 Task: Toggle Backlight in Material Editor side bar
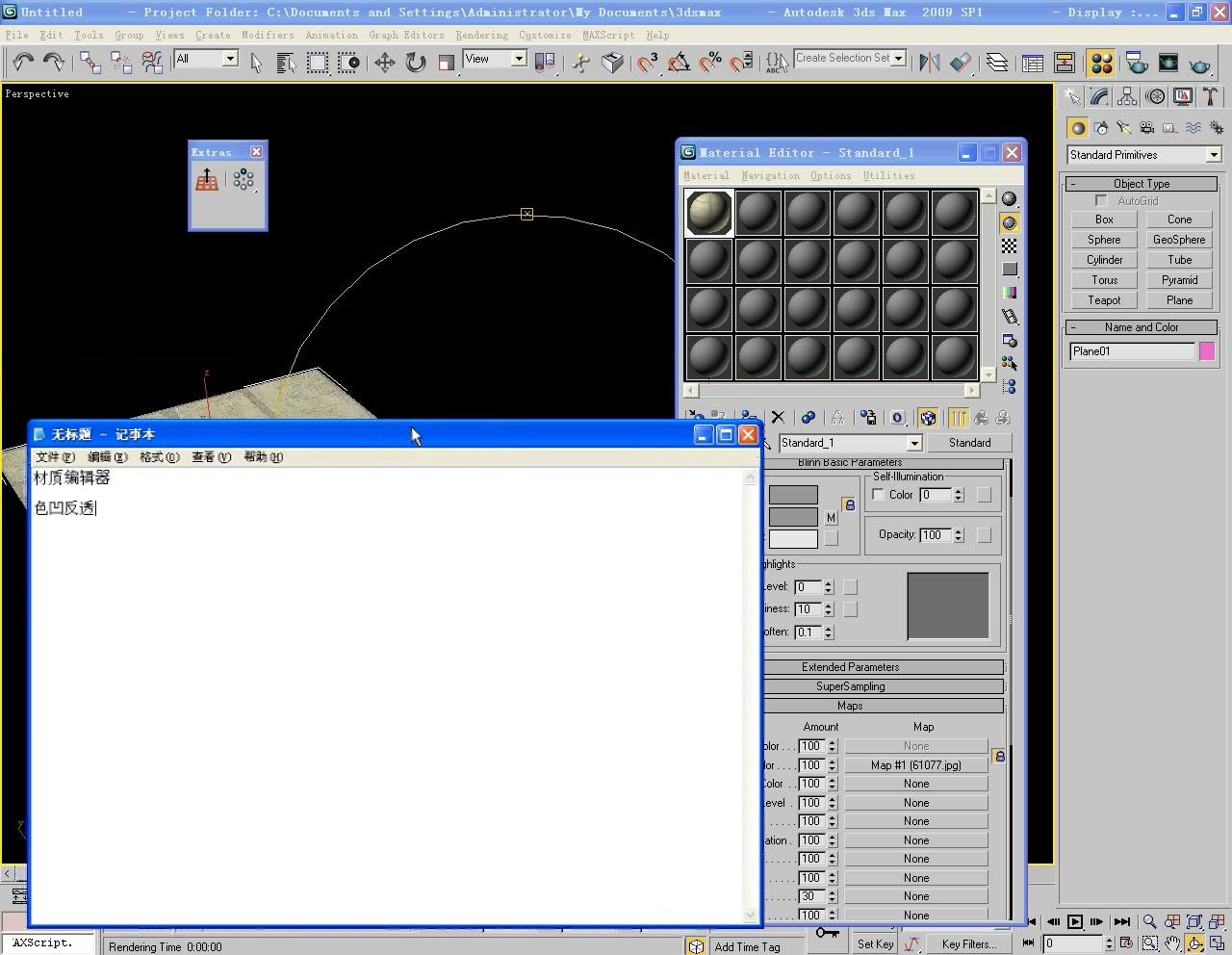(1009, 222)
